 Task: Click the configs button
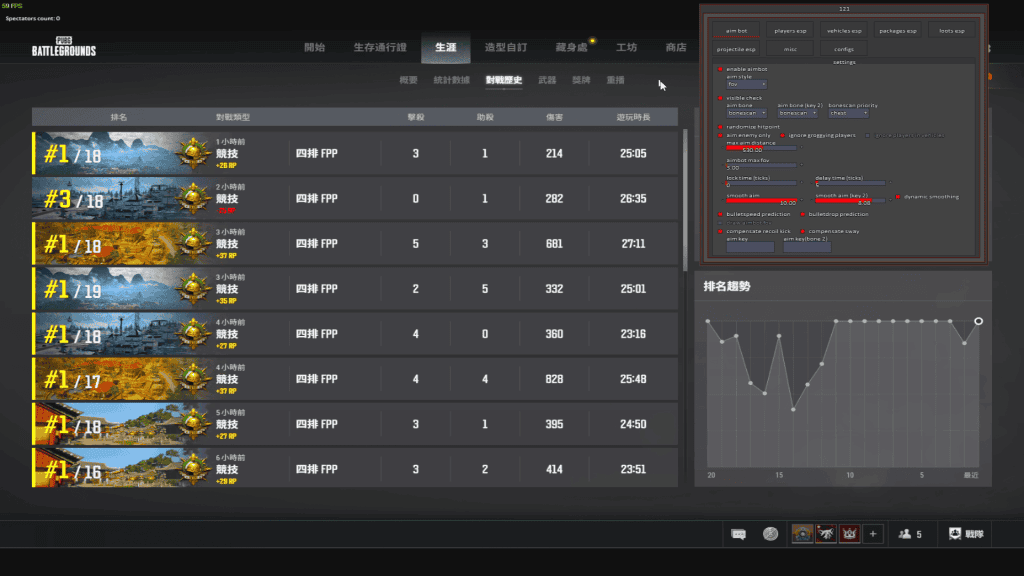pyautogui.click(x=844, y=48)
